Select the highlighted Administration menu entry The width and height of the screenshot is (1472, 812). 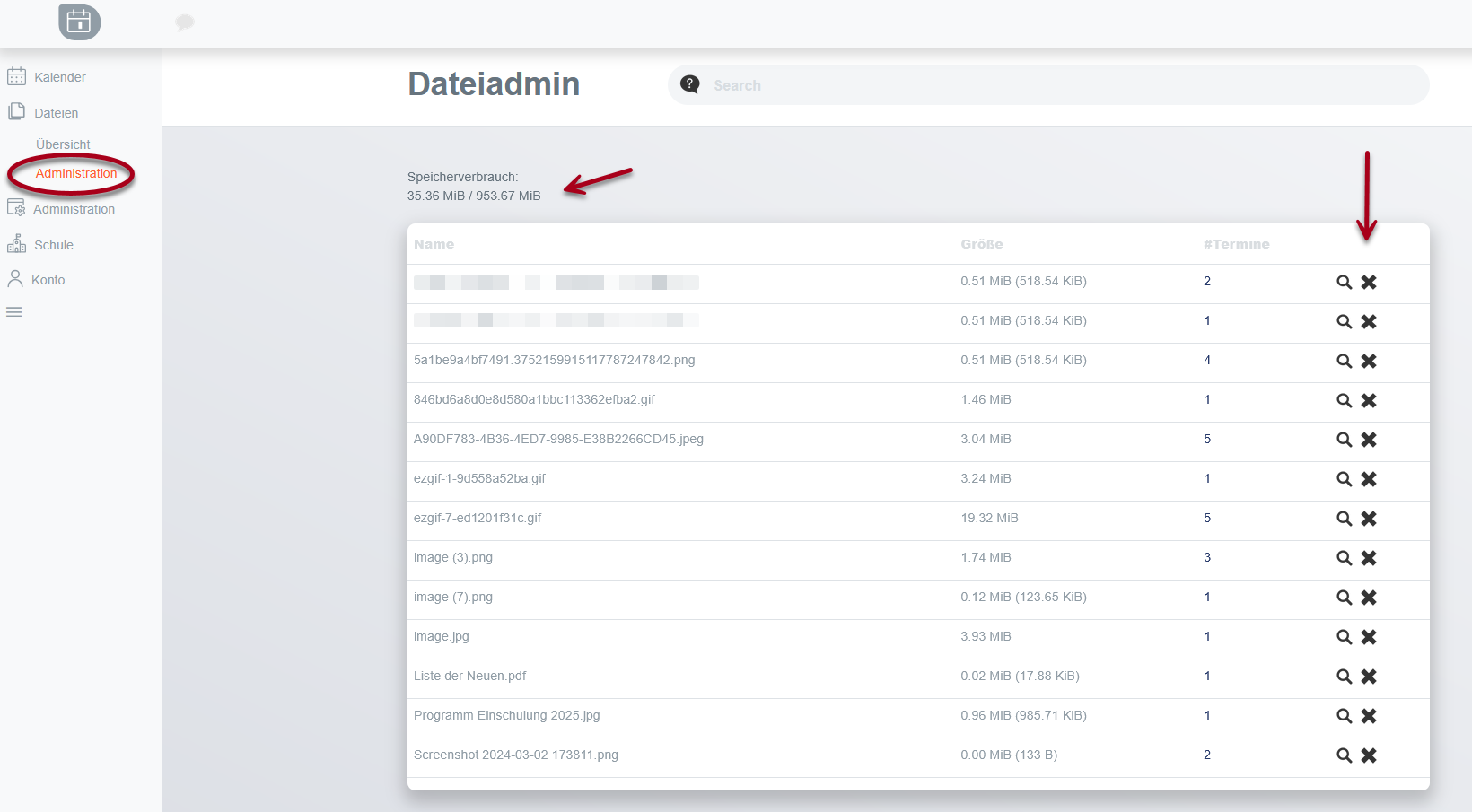click(x=75, y=173)
